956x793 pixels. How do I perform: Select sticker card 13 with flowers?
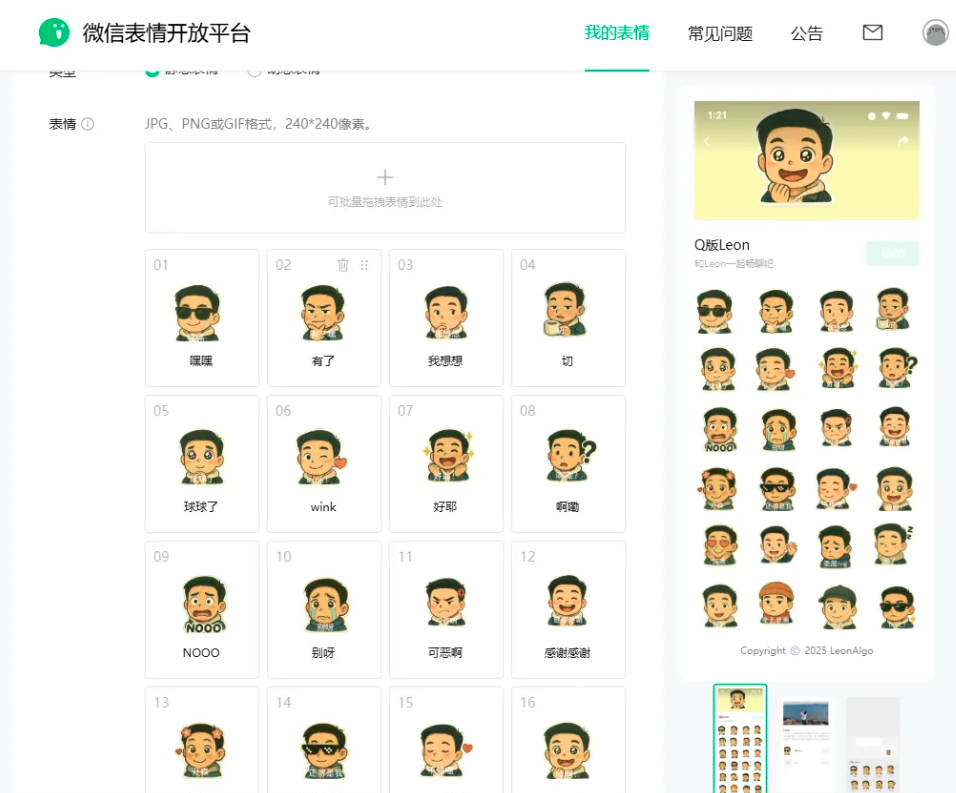(x=202, y=740)
